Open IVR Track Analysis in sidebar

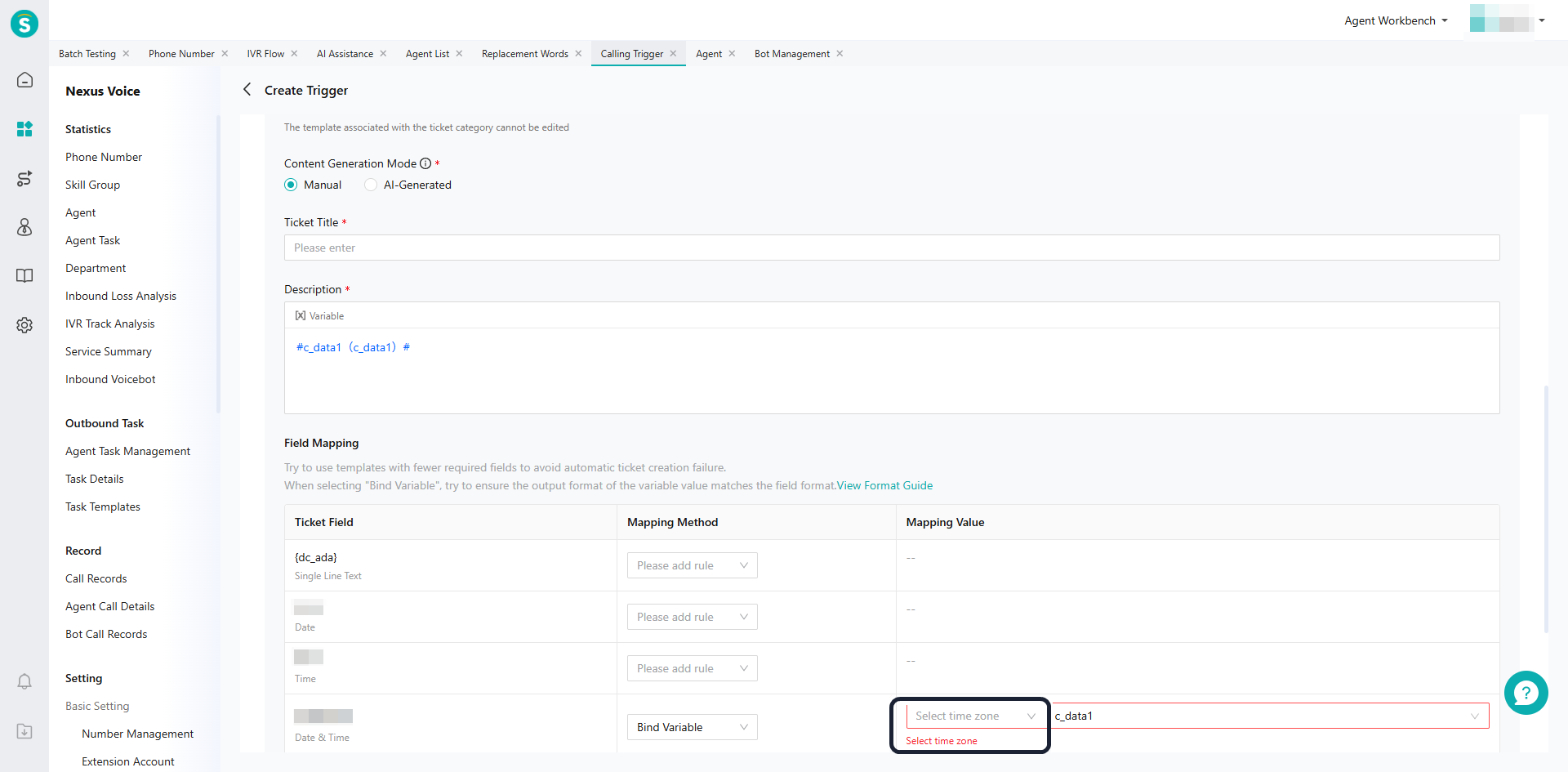point(109,324)
